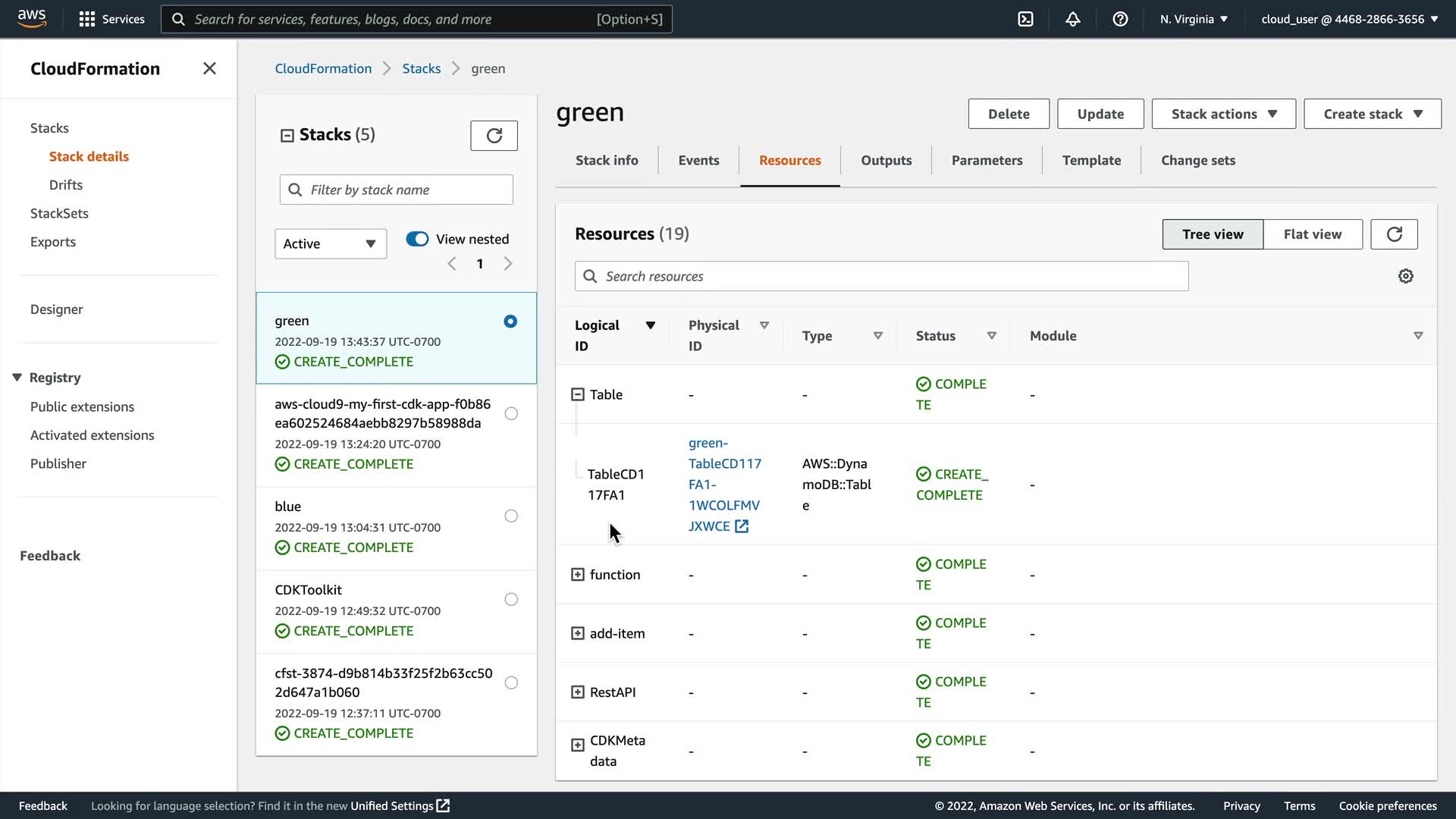The width and height of the screenshot is (1456, 819).
Task: Collapse the Table resource node
Action: (578, 394)
